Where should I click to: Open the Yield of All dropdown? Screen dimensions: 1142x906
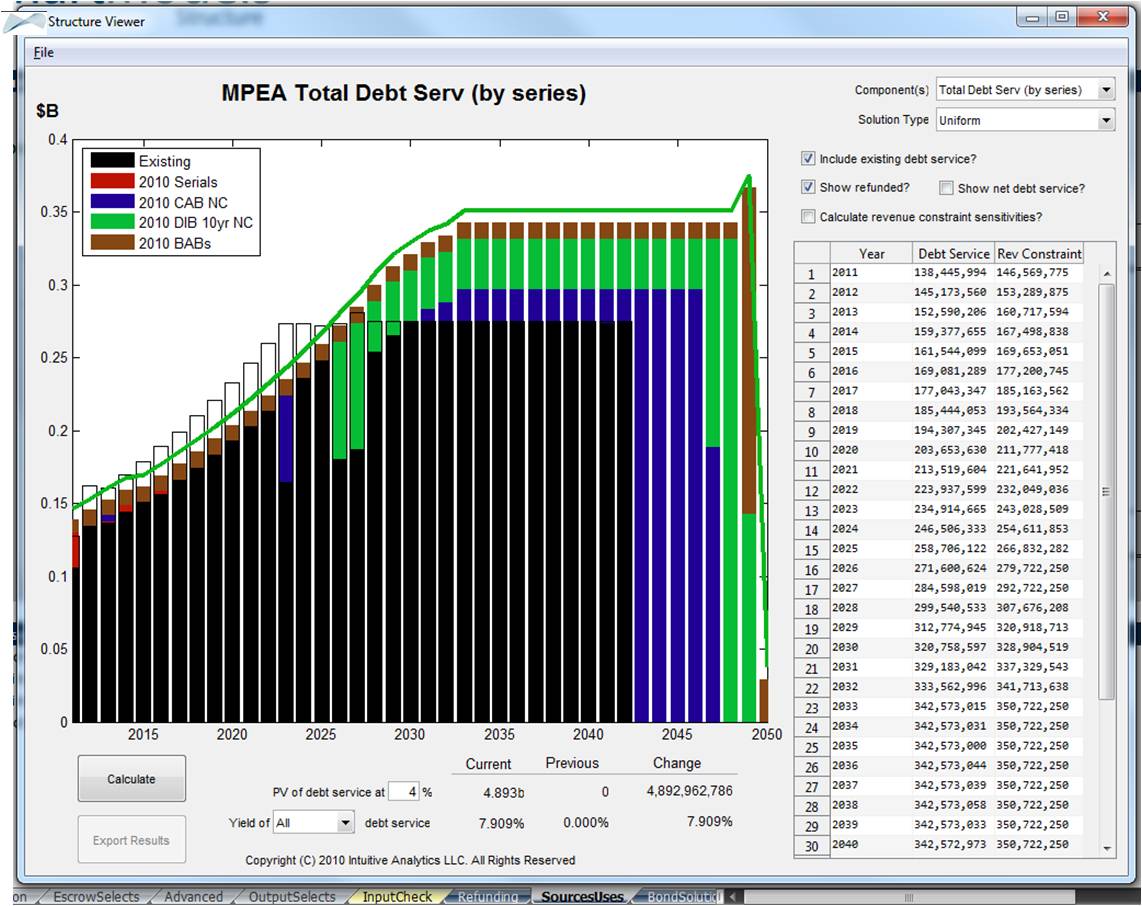345,823
